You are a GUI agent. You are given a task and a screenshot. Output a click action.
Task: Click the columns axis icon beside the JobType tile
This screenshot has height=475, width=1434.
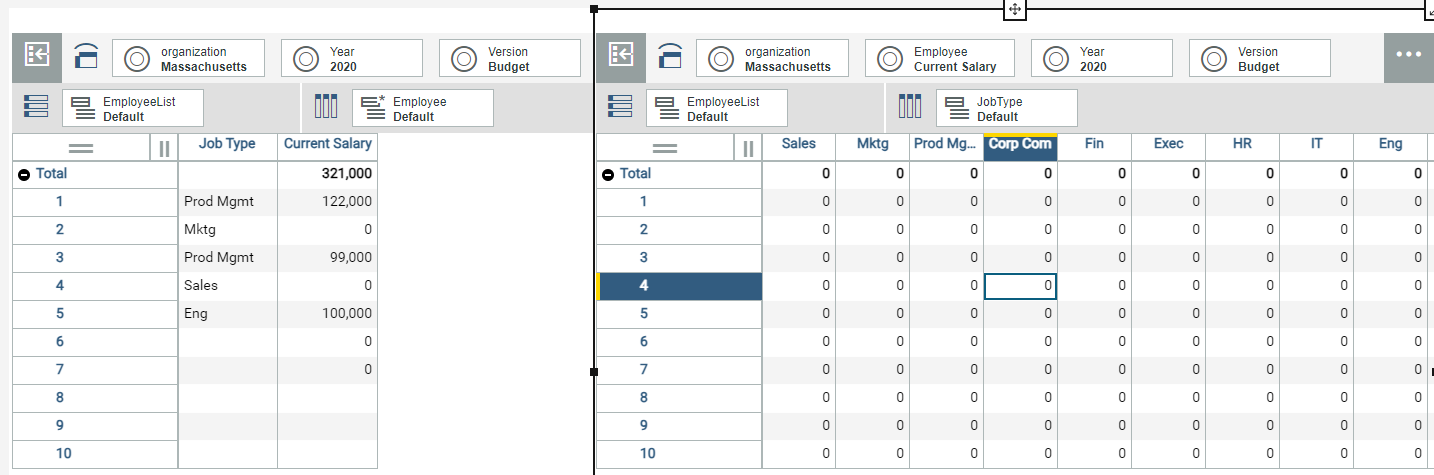coord(909,107)
